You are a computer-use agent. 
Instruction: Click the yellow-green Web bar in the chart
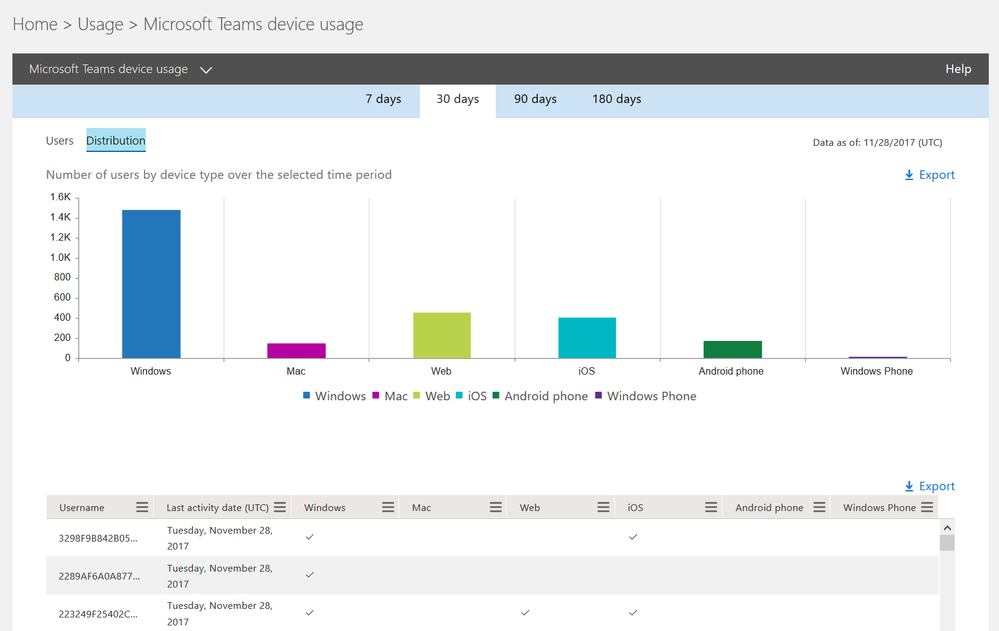pos(442,335)
